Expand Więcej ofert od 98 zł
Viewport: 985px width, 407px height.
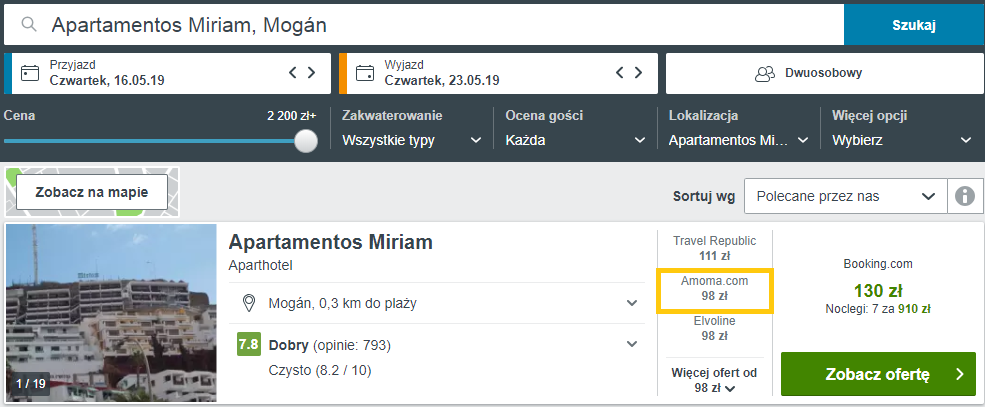coord(715,380)
